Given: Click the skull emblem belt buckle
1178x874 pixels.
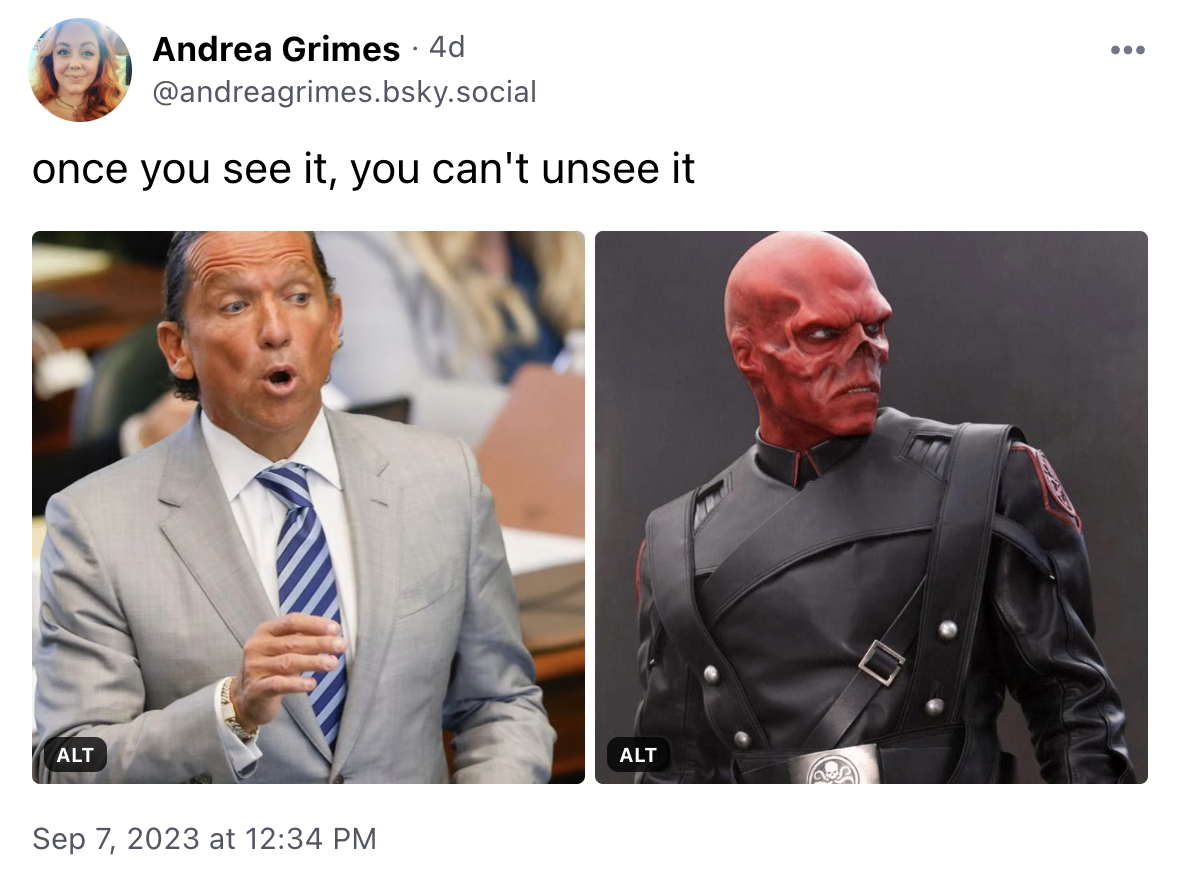Looking at the screenshot, I should pos(832,769).
